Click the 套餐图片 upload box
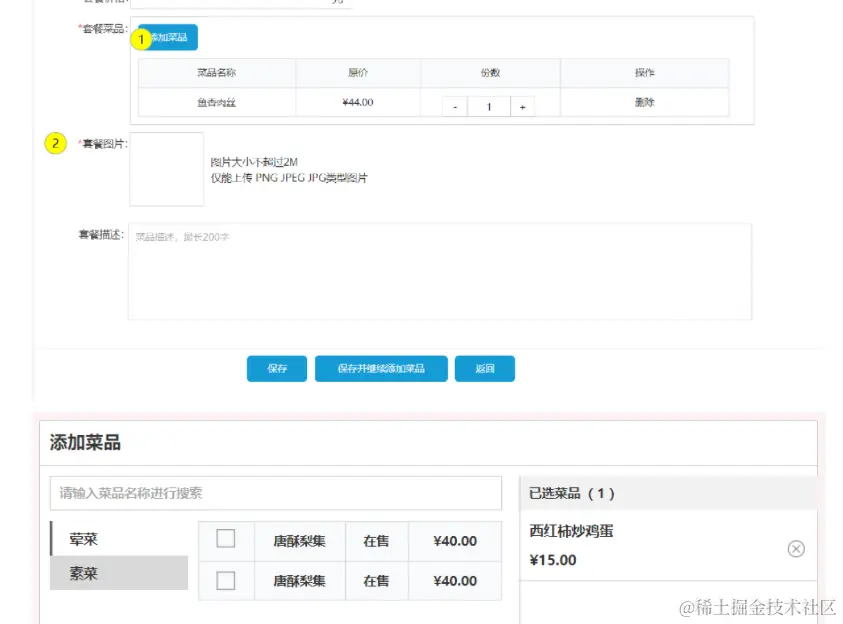Image resolution: width=843 pixels, height=624 pixels. [167, 169]
